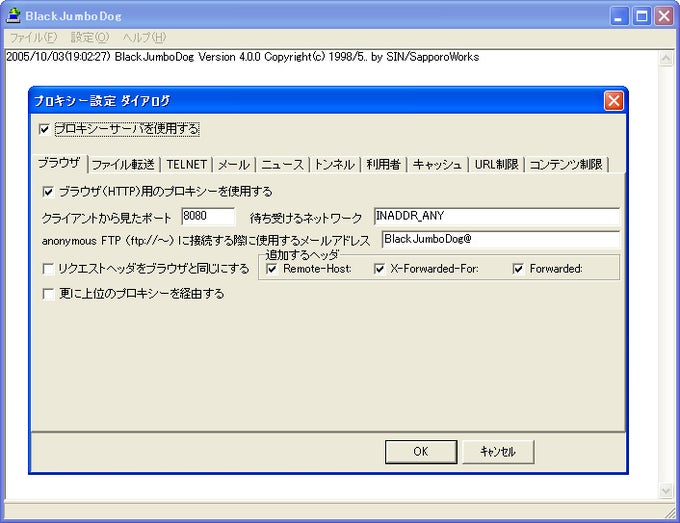
Task: Switch to the キャッシュ tab
Action: pos(437,165)
